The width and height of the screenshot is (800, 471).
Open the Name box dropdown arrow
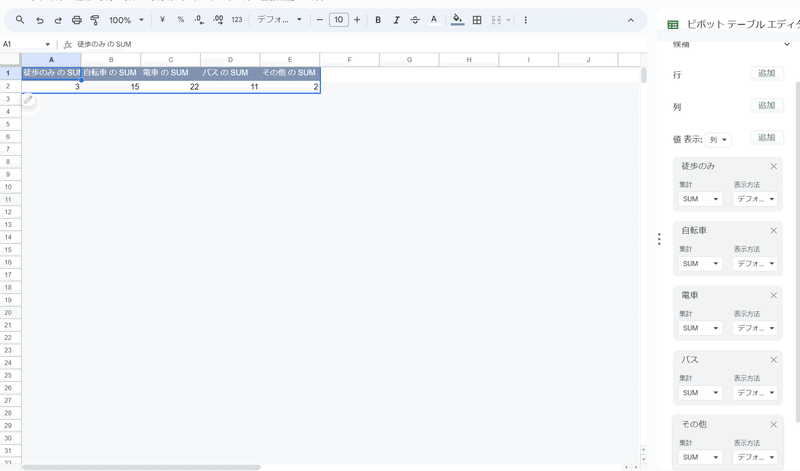tap(47, 44)
